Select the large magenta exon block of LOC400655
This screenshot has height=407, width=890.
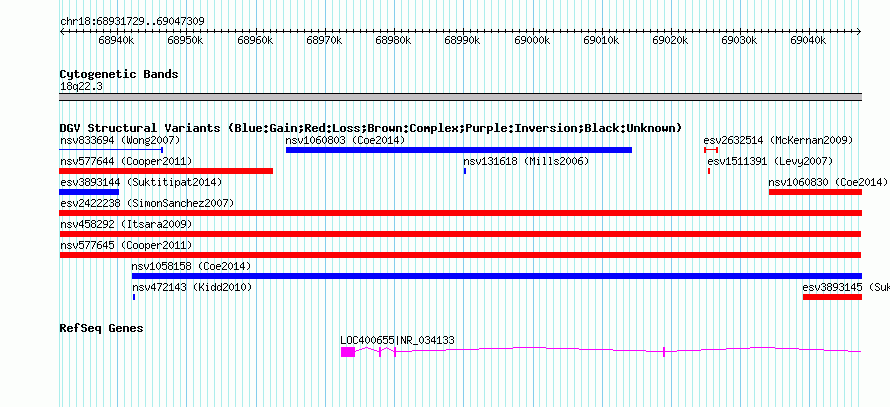click(348, 352)
